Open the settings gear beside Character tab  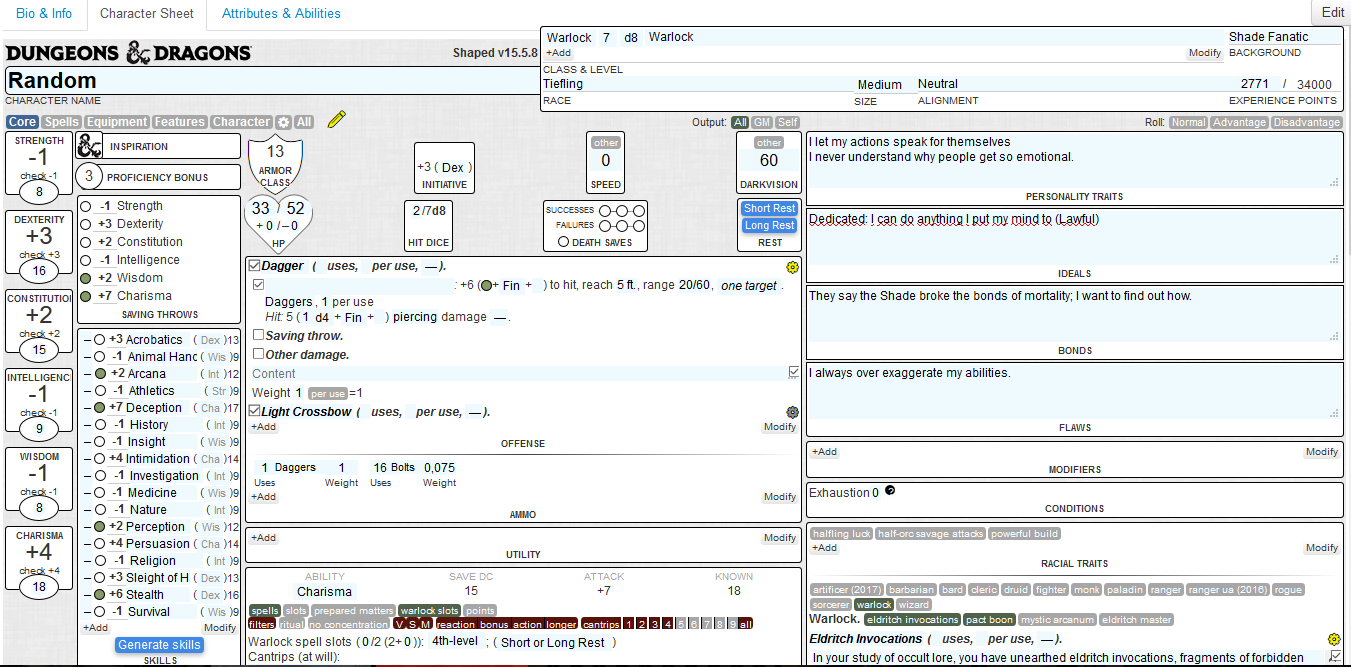tap(284, 122)
